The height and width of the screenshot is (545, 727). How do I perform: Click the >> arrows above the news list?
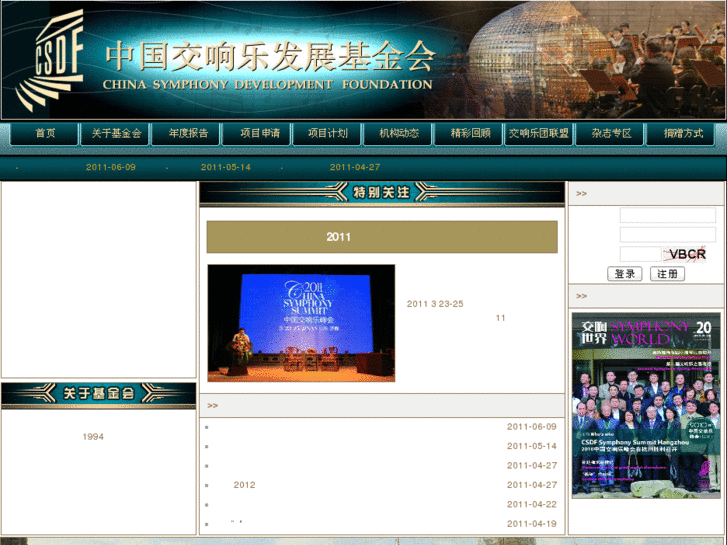(x=212, y=406)
